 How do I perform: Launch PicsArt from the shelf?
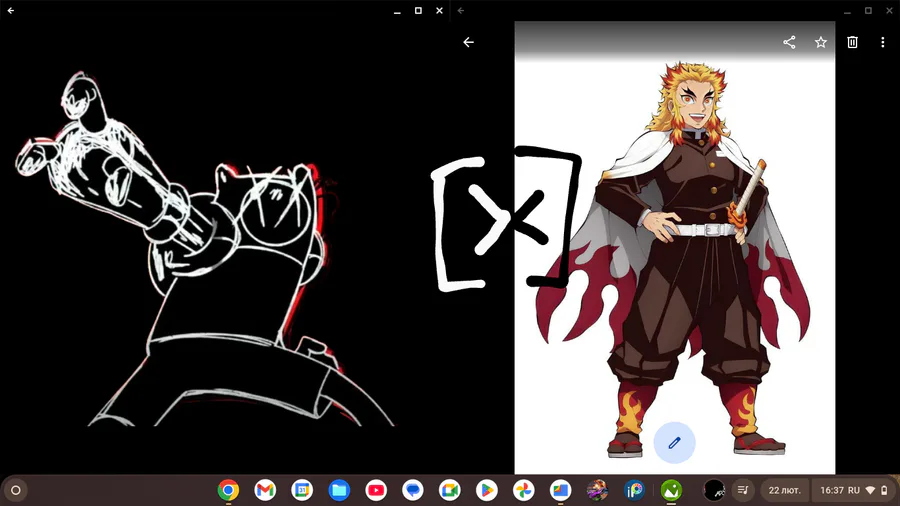[634, 490]
